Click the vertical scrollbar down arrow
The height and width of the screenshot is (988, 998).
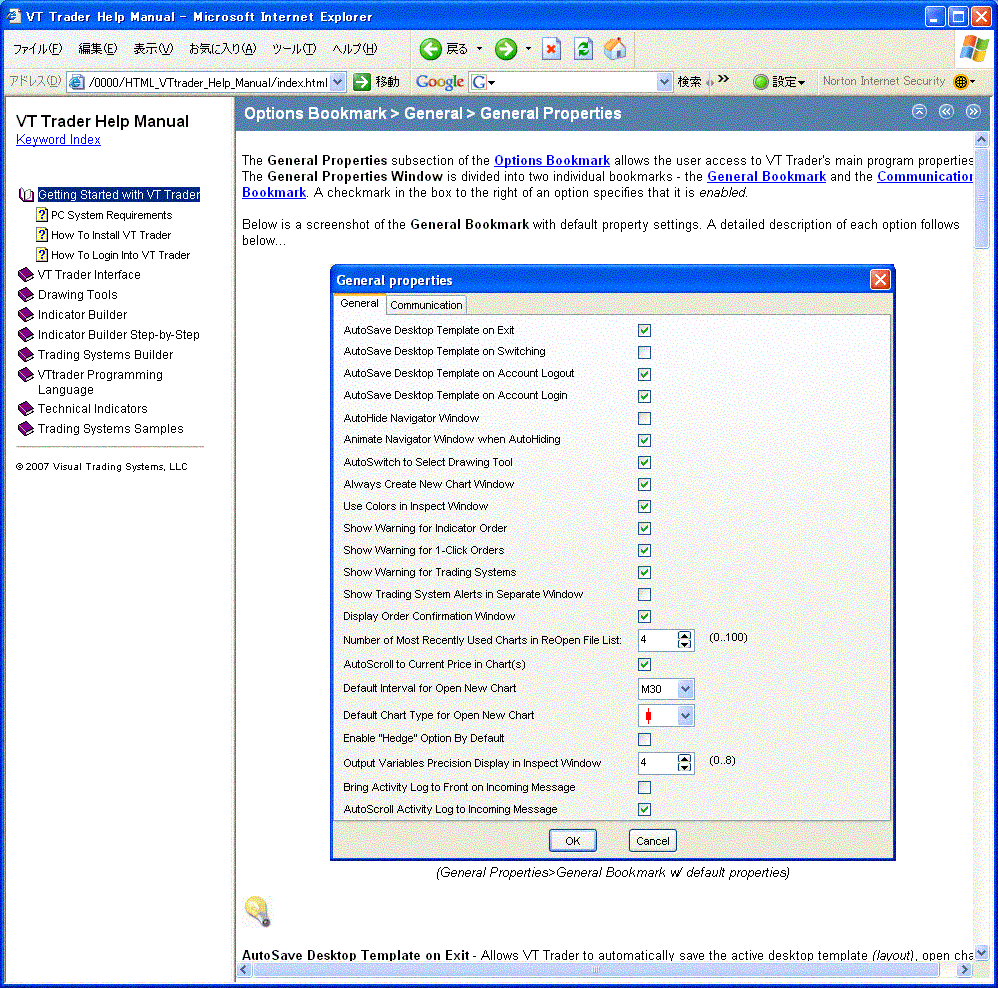click(981, 953)
